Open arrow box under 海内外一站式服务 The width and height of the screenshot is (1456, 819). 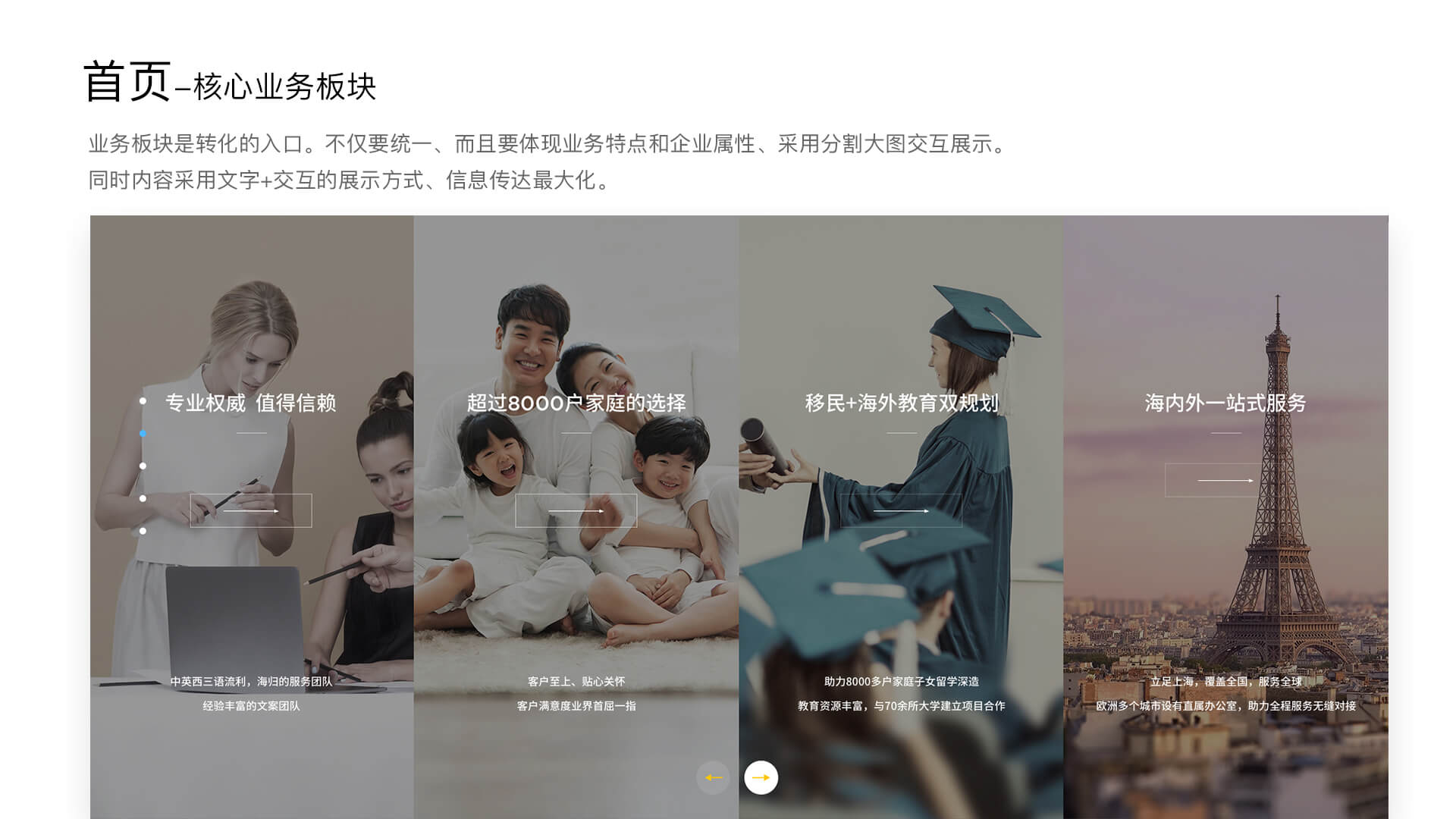[x=1225, y=480]
